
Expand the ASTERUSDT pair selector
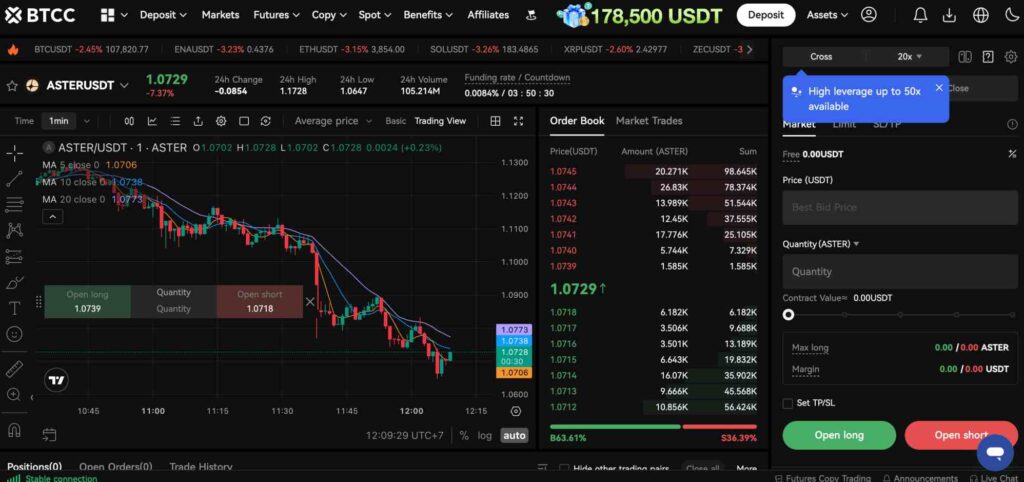[124, 86]
